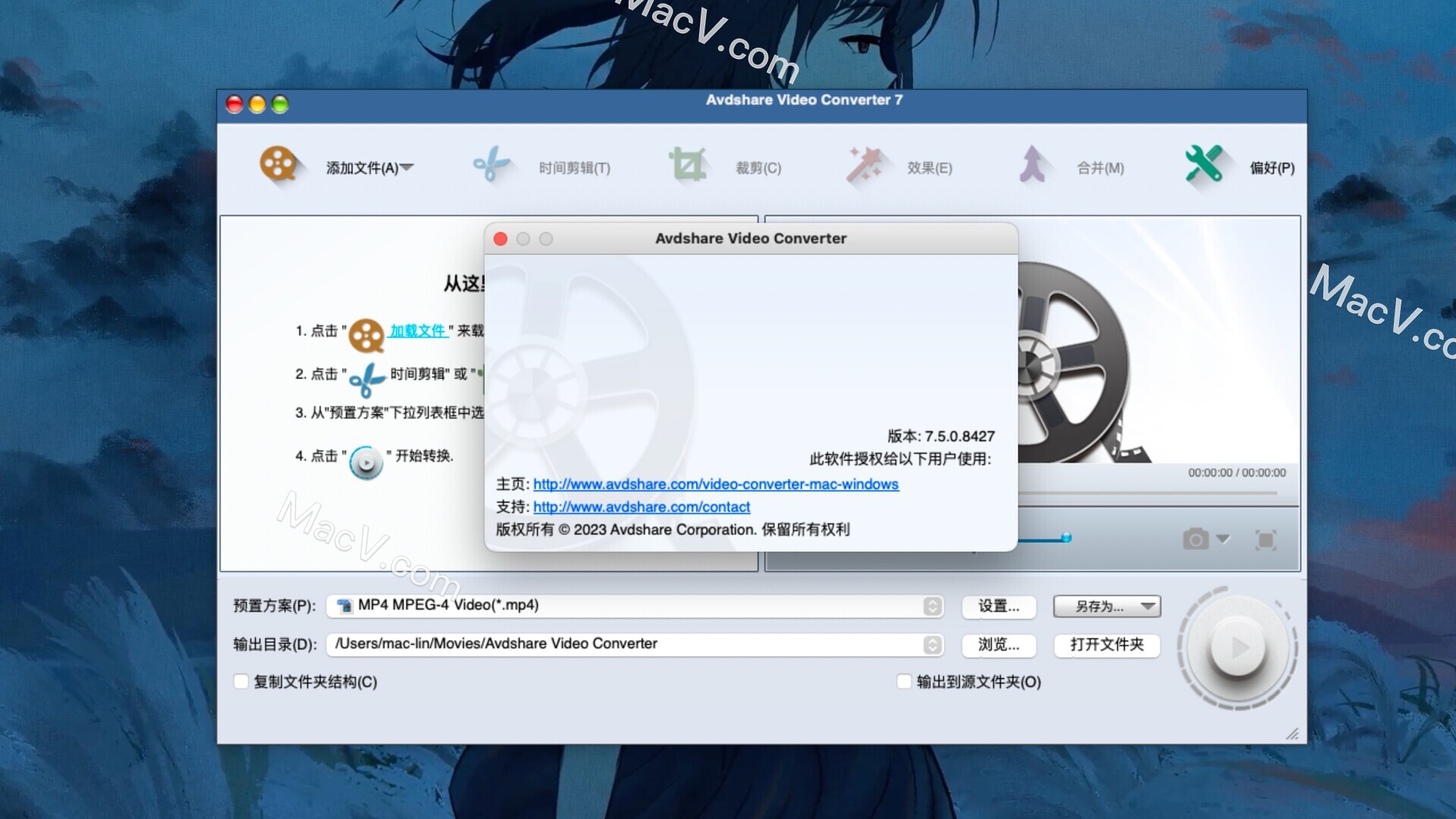Click the 预置方案(P): label
The width and height of the screenshot is (1456, 819).
pos(275,606)
